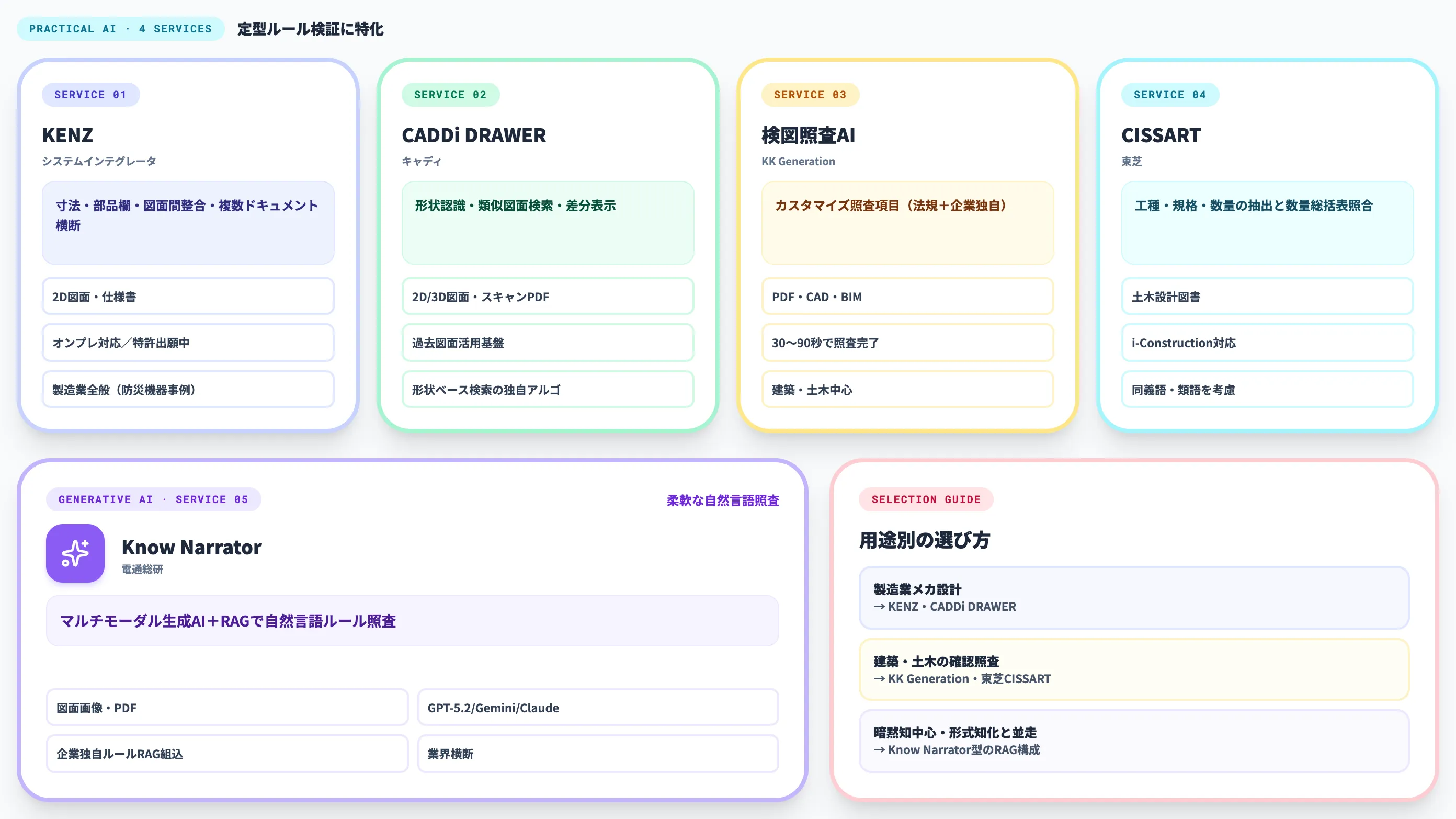Click the 寸法・部品欄・図面間整合 description box
The image size is (1456, 819).
[188, 223]
